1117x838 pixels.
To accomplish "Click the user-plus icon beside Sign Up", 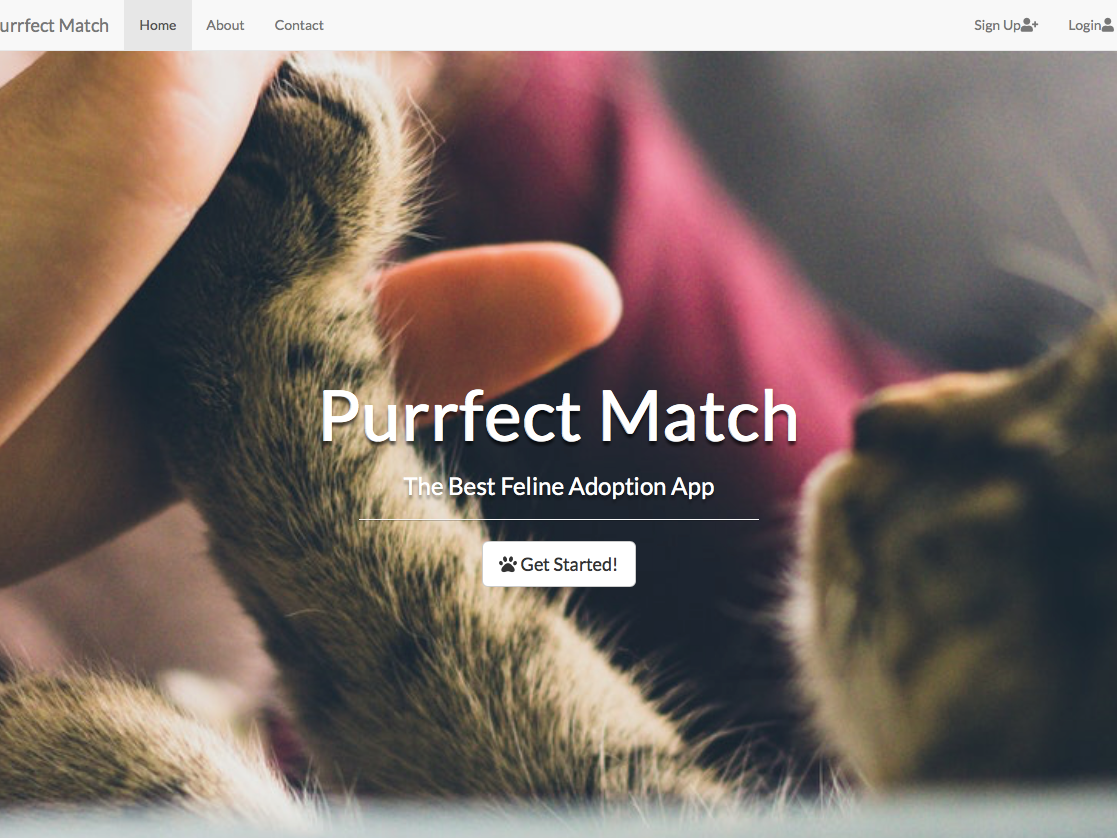I will pyautogui.click(x=1030, y=26).
